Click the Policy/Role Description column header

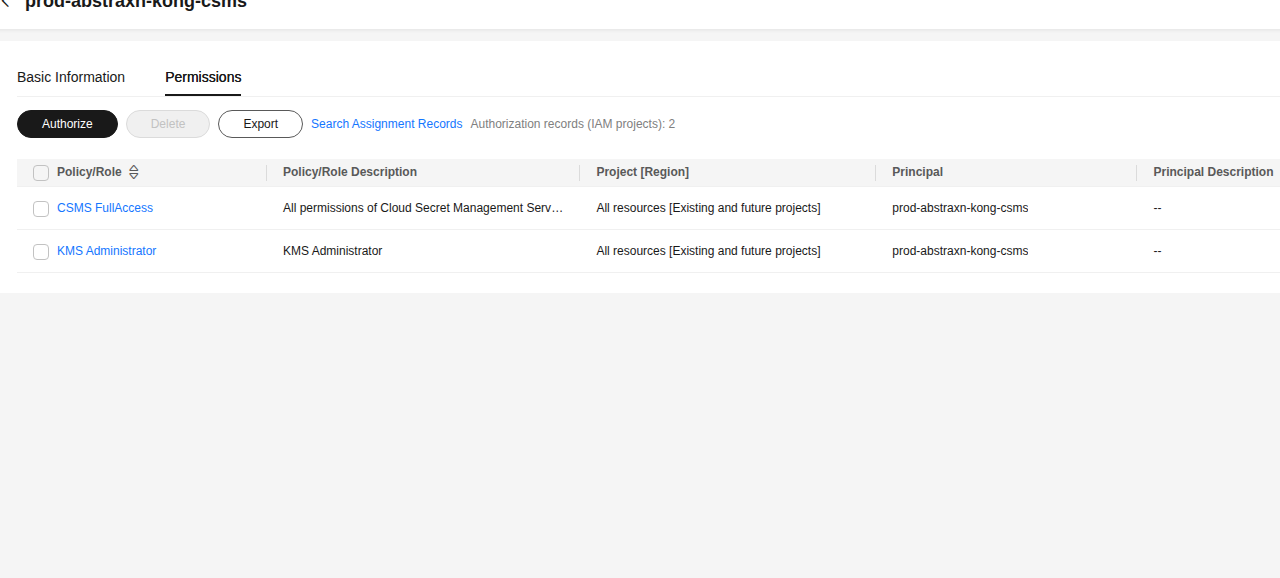click(350, 172)
